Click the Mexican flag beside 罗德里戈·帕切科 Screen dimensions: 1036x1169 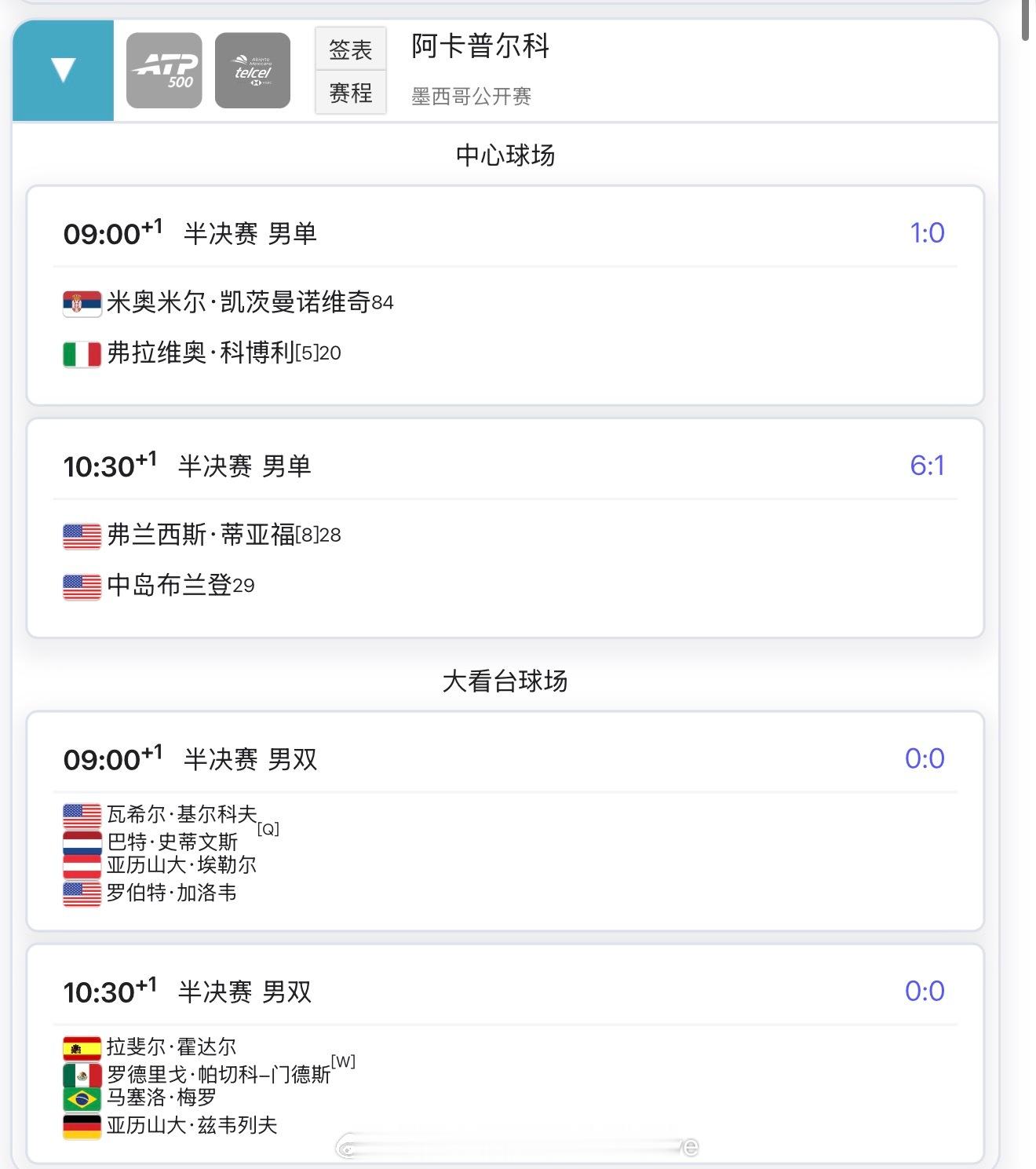82,1075
